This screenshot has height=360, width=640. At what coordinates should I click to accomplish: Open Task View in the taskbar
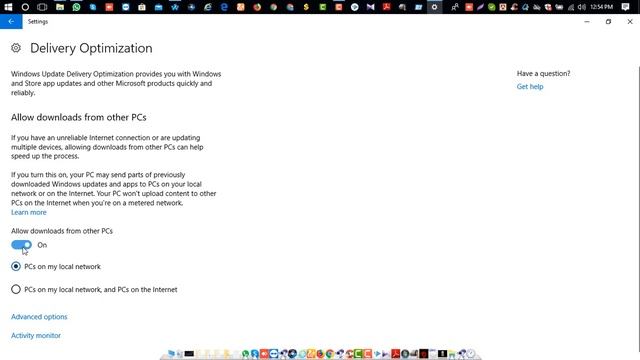[42, 7]
